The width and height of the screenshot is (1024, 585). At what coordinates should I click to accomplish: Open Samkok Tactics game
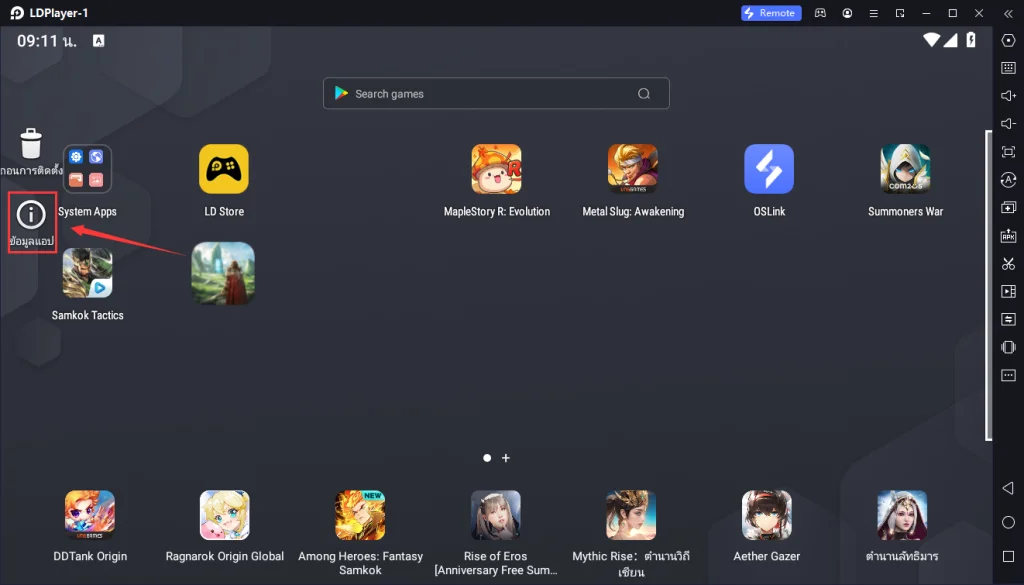tap(88, 273)
